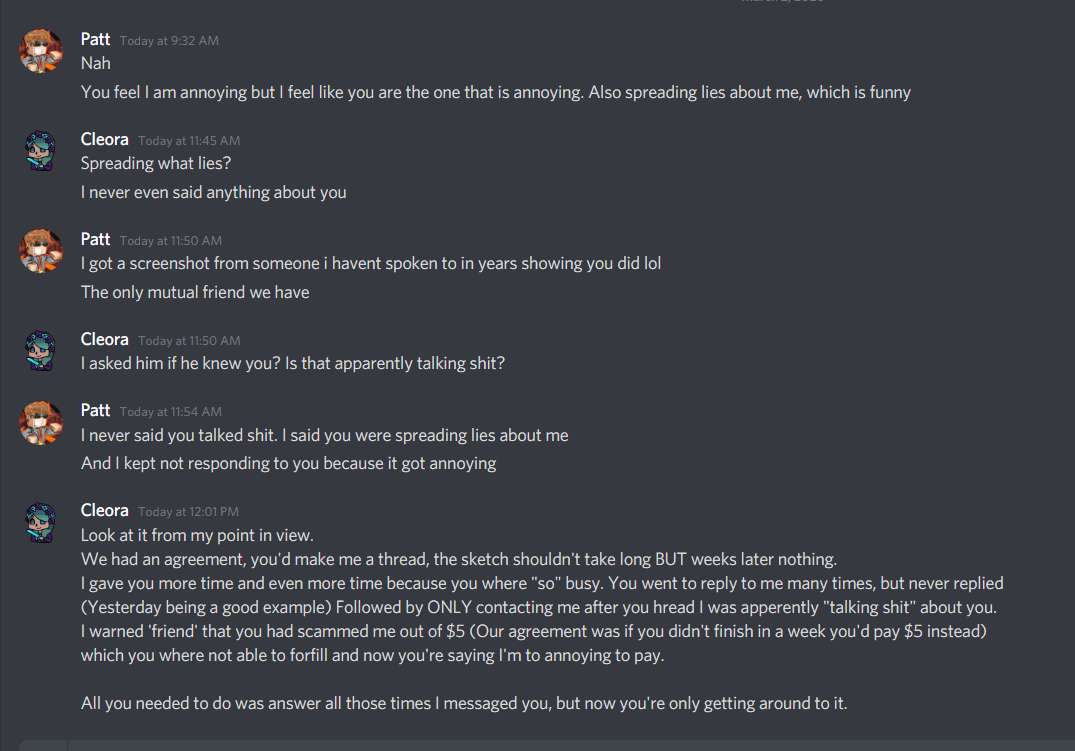Screen dimensions: 1075x751
Task: Click Cleora's username above 'Spreading what lies?'
Action: (x=104, y=139)
